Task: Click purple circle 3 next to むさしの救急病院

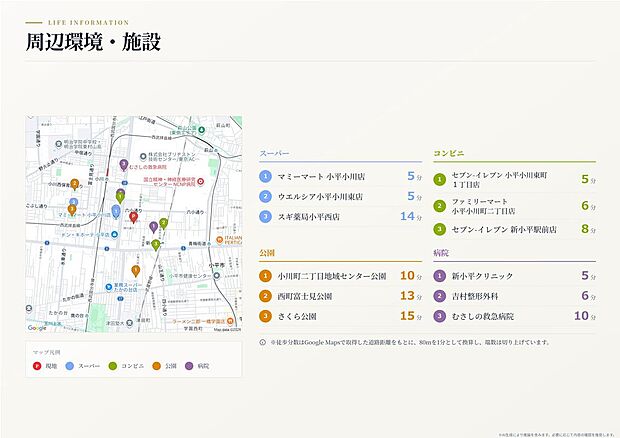Action: (x=439, y=316)
